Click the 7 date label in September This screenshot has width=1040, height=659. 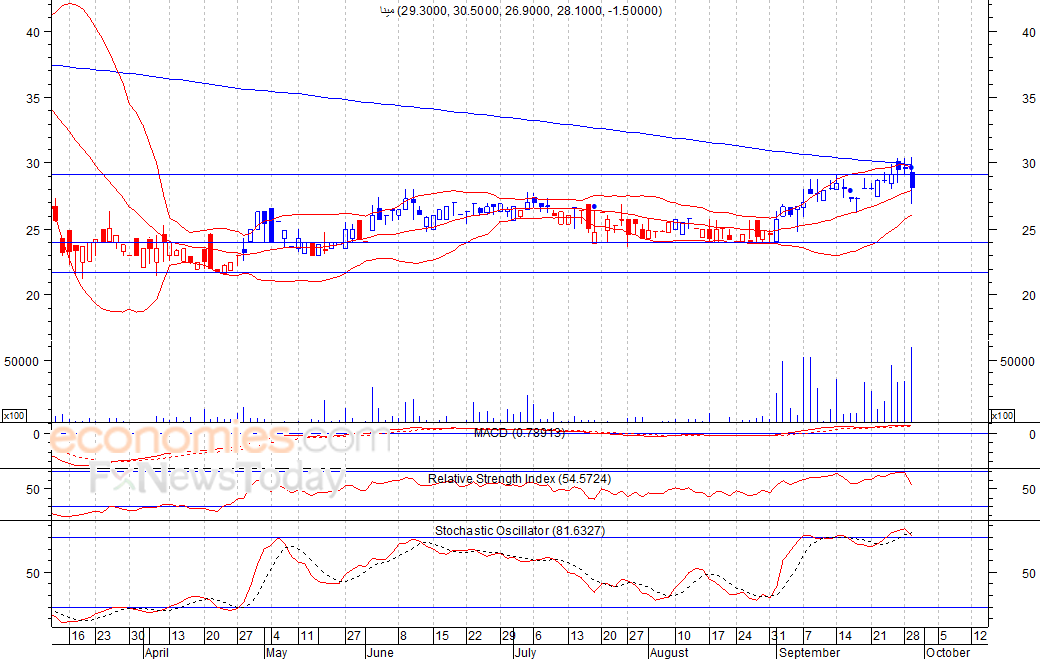[808, 636]
